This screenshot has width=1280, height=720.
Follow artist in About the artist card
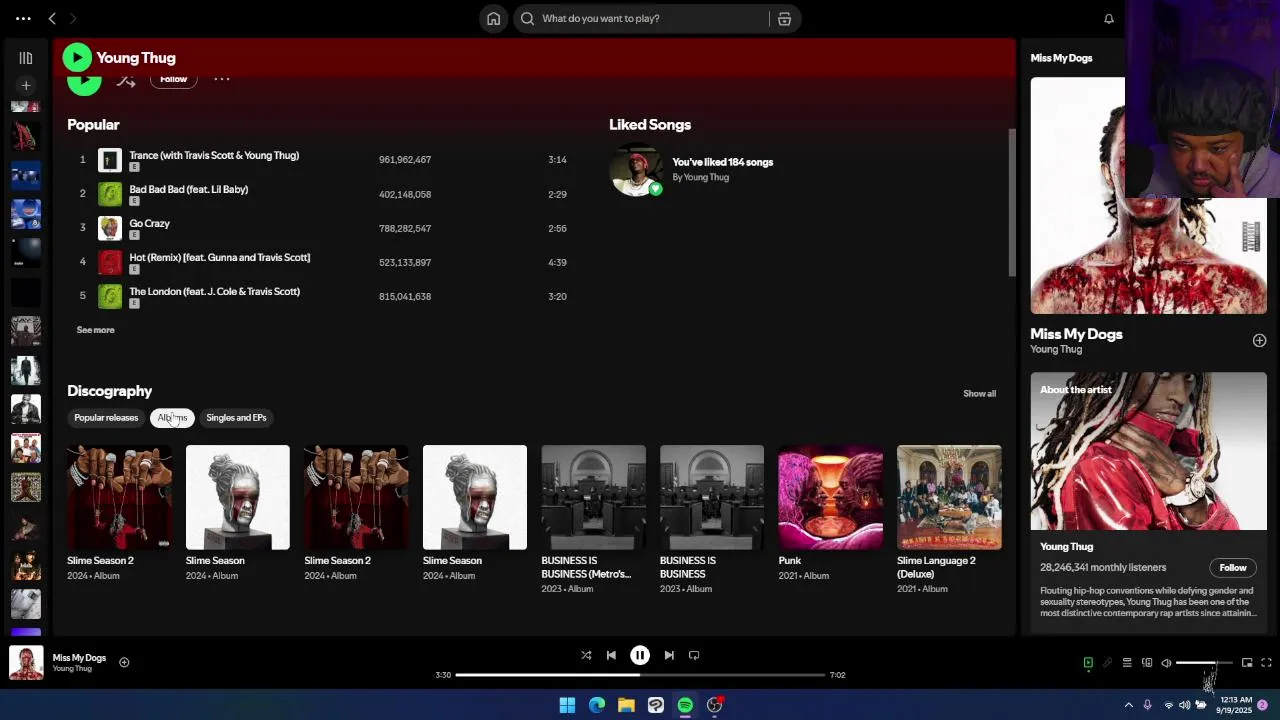pos(1233,567)
